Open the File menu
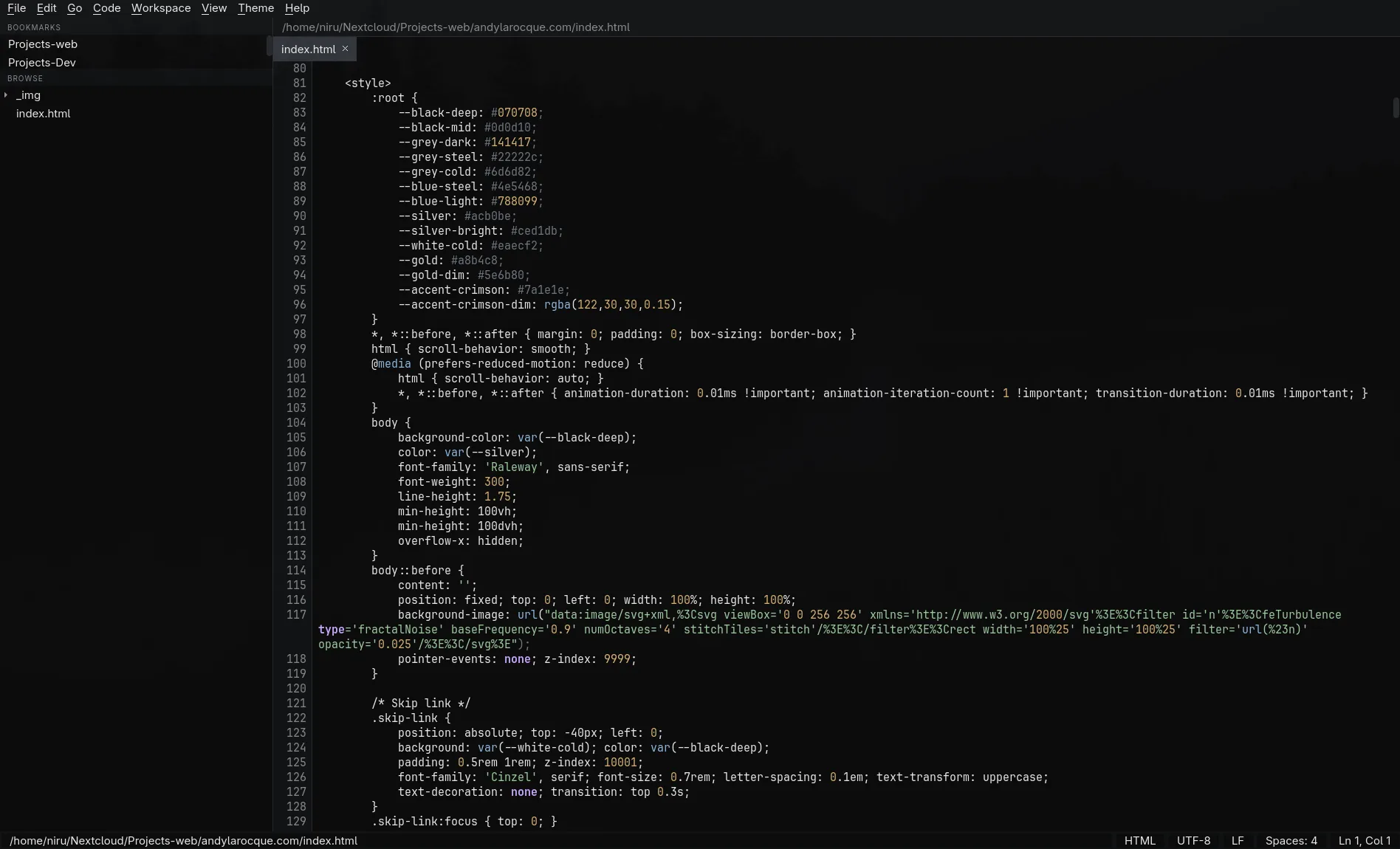 pyautogui.click(x=16, y=8)
